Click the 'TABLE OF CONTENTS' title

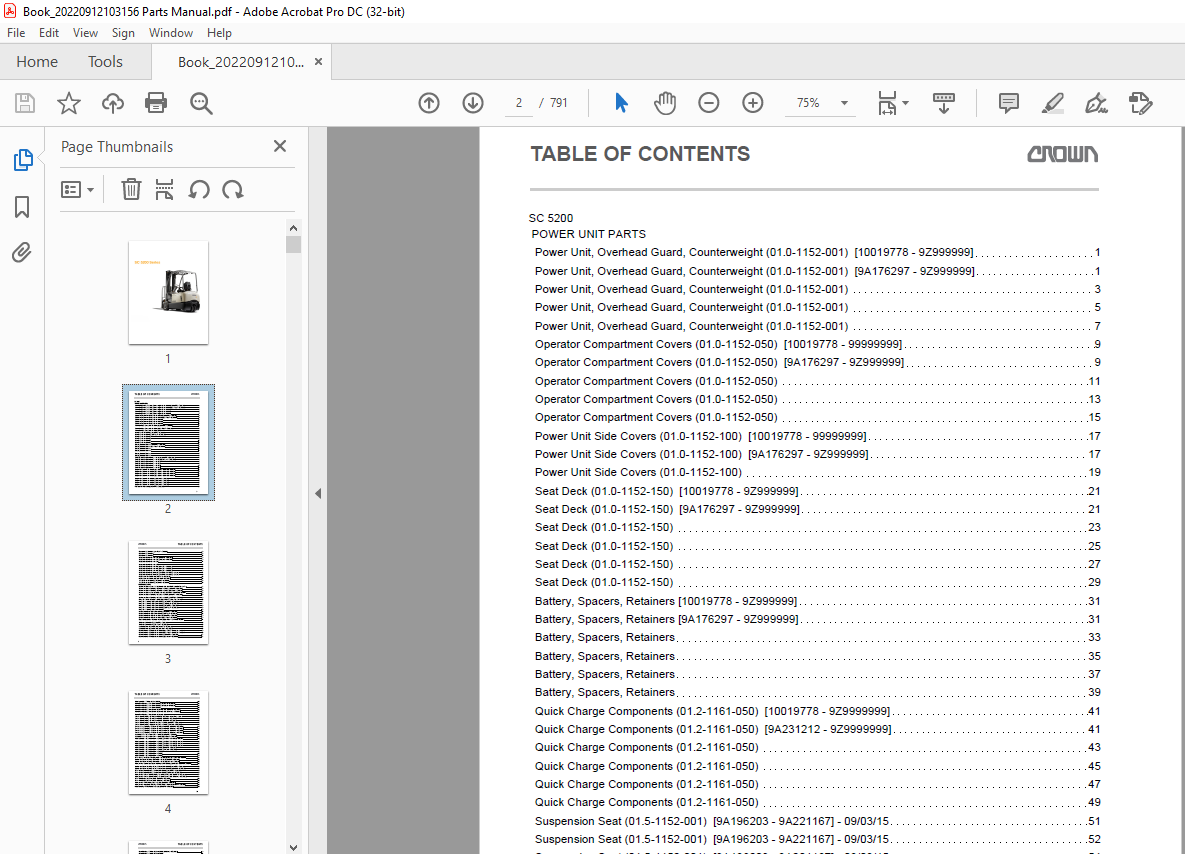pyautogui.click(x=640, y=154)
